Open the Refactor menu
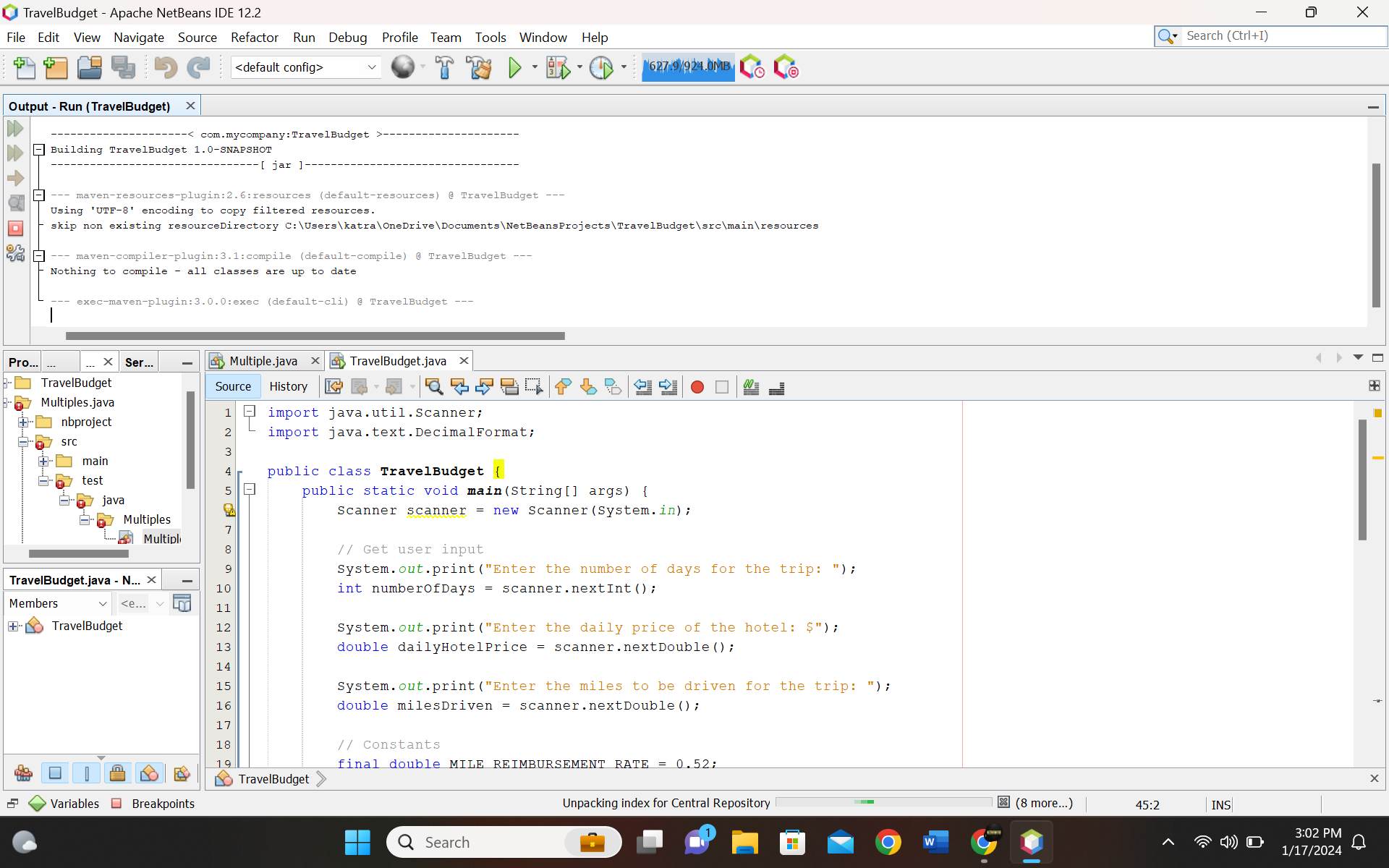 (255, 37)
